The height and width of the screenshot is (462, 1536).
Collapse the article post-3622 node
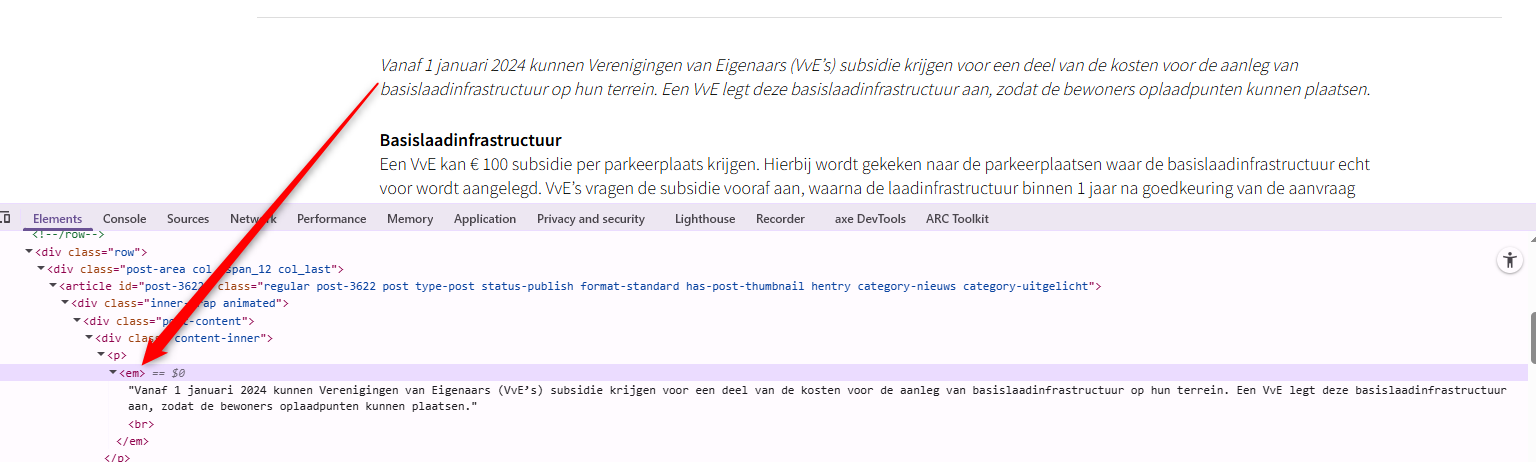(53, 286)
